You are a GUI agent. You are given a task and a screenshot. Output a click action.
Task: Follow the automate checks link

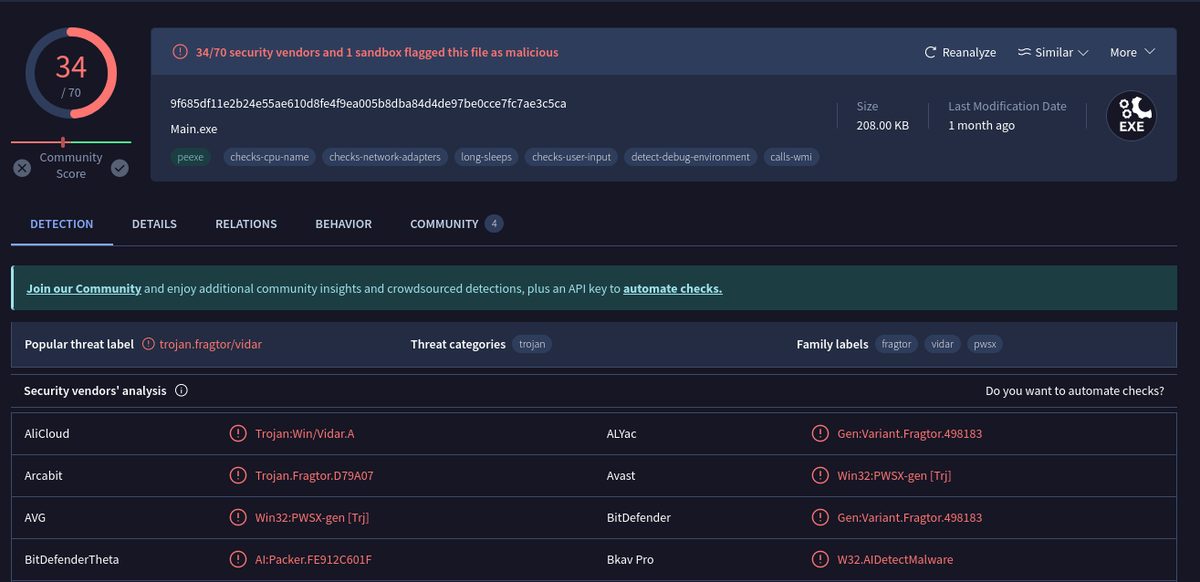coord(672,289)
